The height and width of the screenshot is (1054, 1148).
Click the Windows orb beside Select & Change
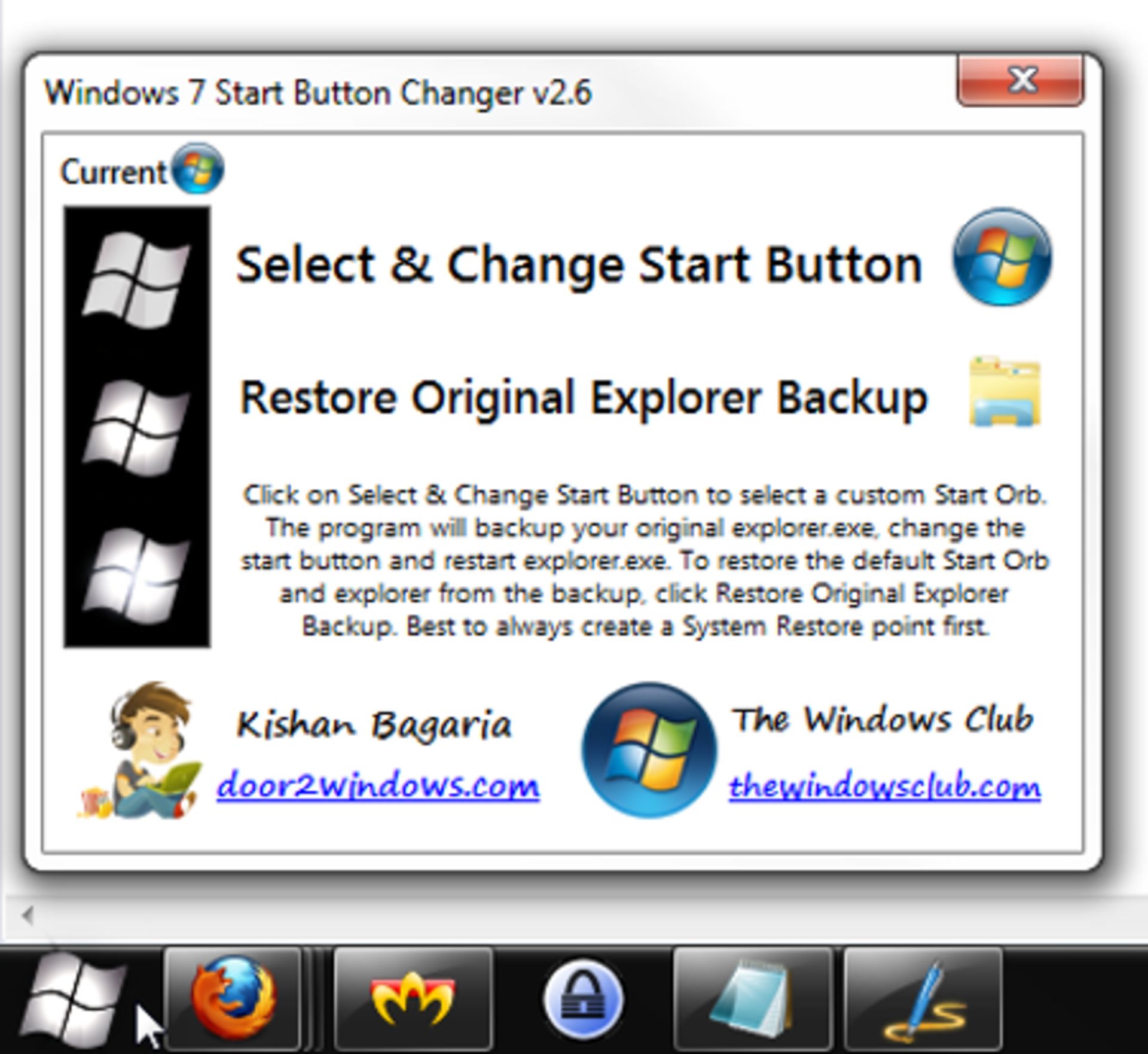tap(1002, 257)
